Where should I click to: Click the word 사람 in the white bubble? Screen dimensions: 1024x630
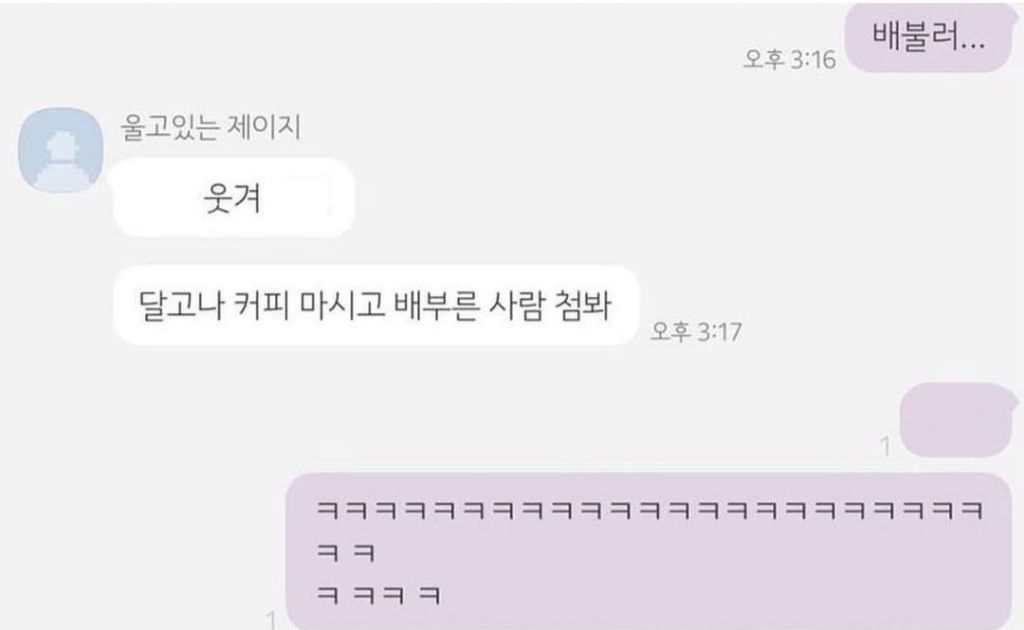tap(516, 305)
